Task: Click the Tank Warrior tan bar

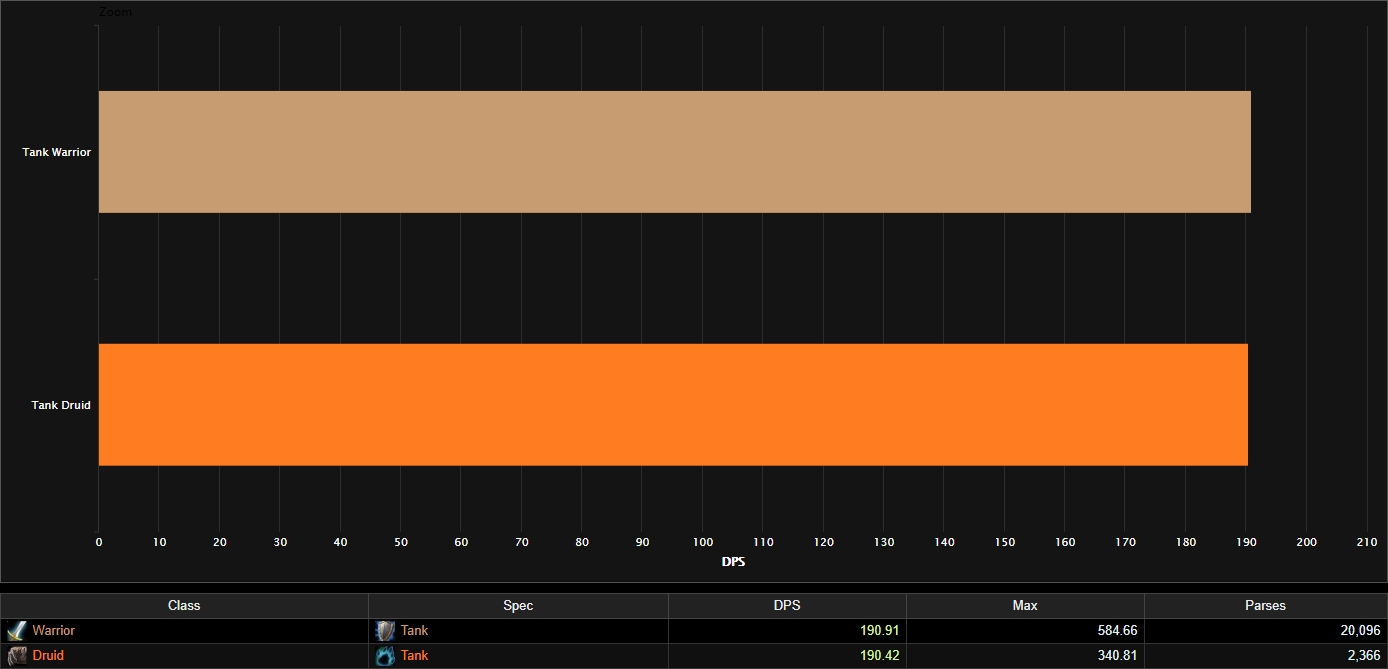Action: (x=674, y=152)
